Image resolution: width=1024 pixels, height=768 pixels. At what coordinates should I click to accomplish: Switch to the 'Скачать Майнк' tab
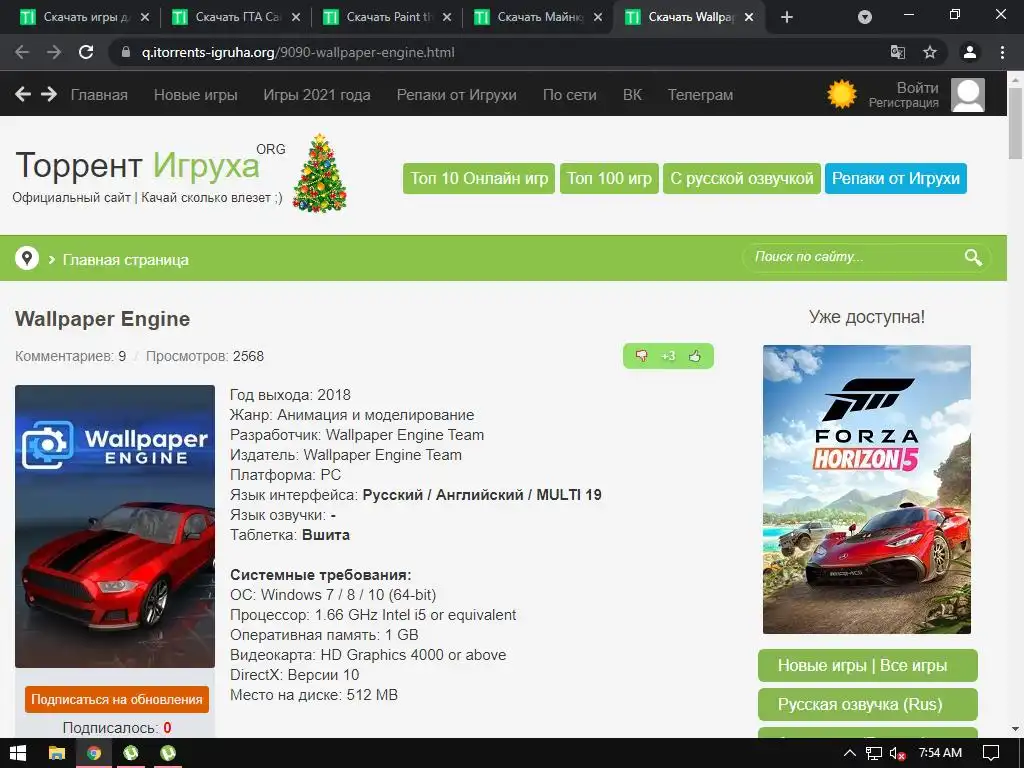(537, 17)
